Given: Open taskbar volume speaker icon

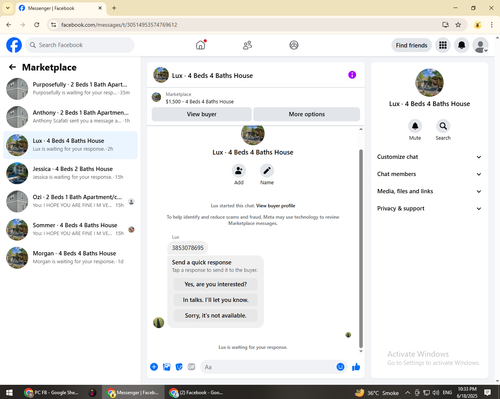Looking at the screenshot, I should click(x=436, y=393).
